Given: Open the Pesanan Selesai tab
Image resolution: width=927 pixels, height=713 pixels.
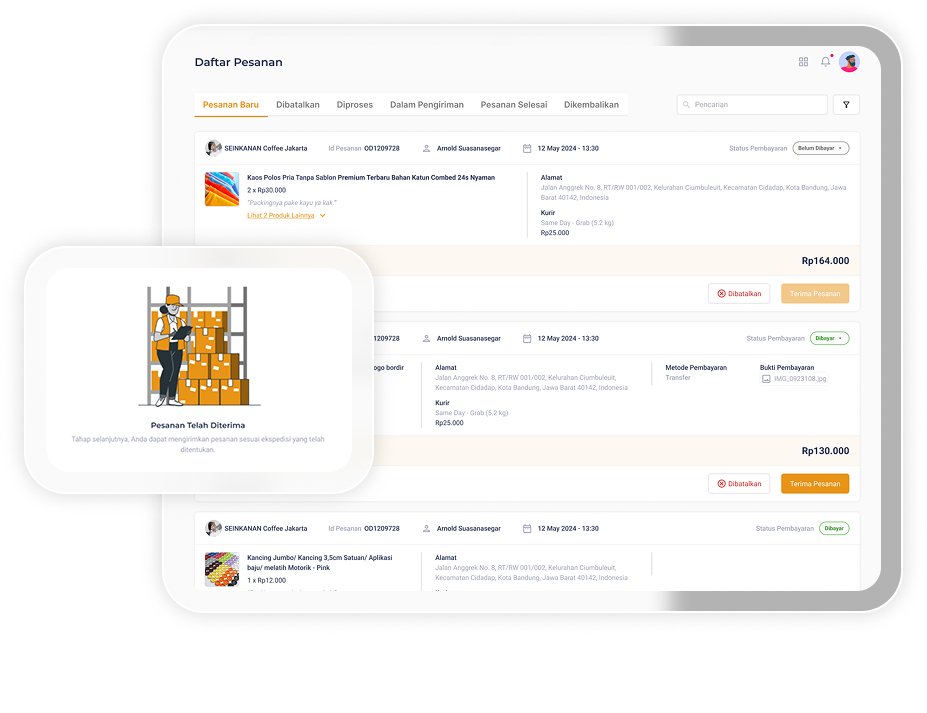Looking at the screenshot, I should coord(513,104).
